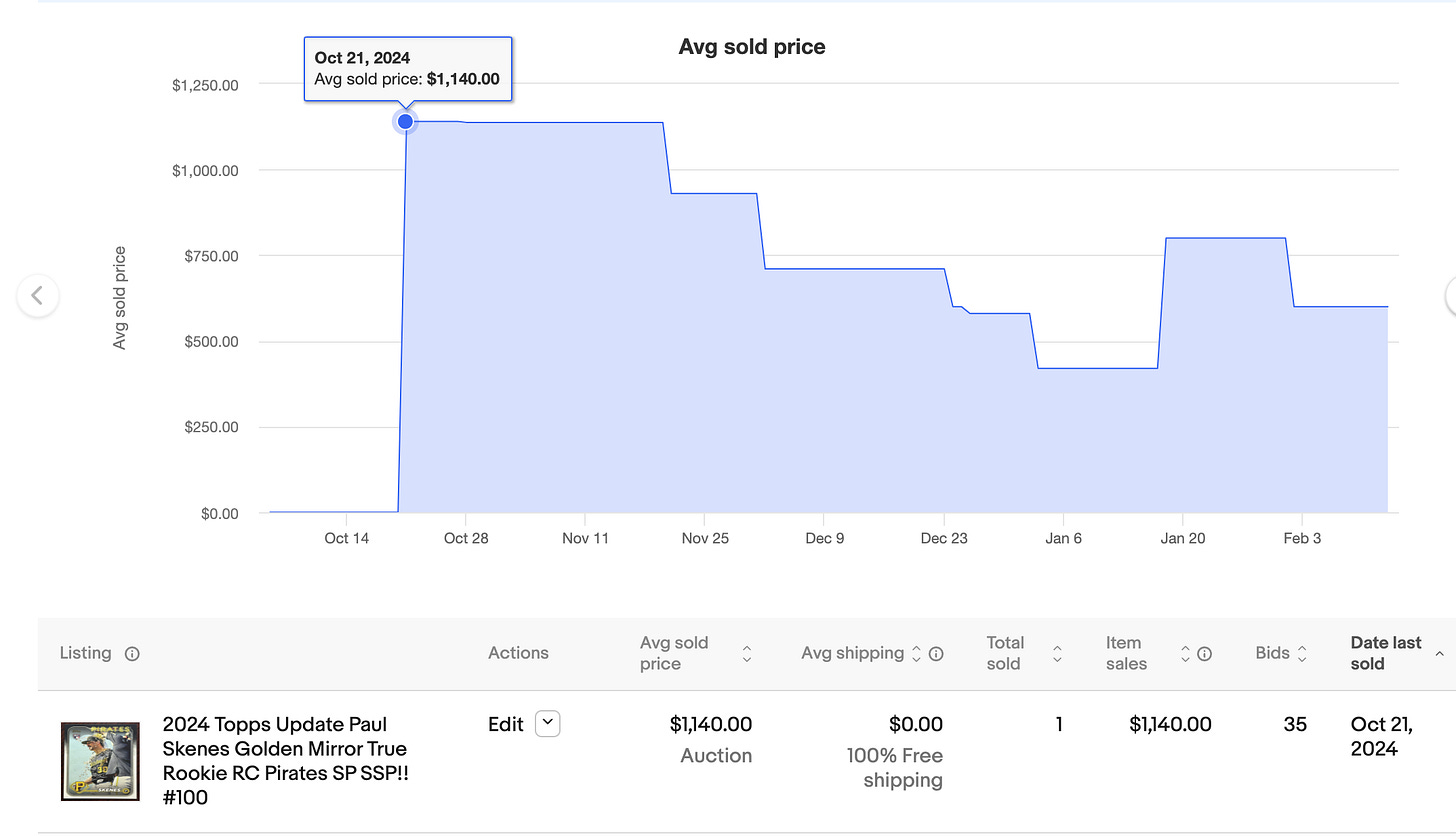Image resolution: width=1456 pixels, height=836 pixels.
Task: Click the Edit link for Skenes listing
Action: click(506, 724)
